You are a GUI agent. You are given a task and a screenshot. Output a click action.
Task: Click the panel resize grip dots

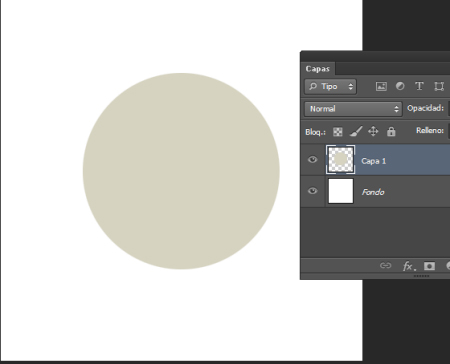click(421, 276)
